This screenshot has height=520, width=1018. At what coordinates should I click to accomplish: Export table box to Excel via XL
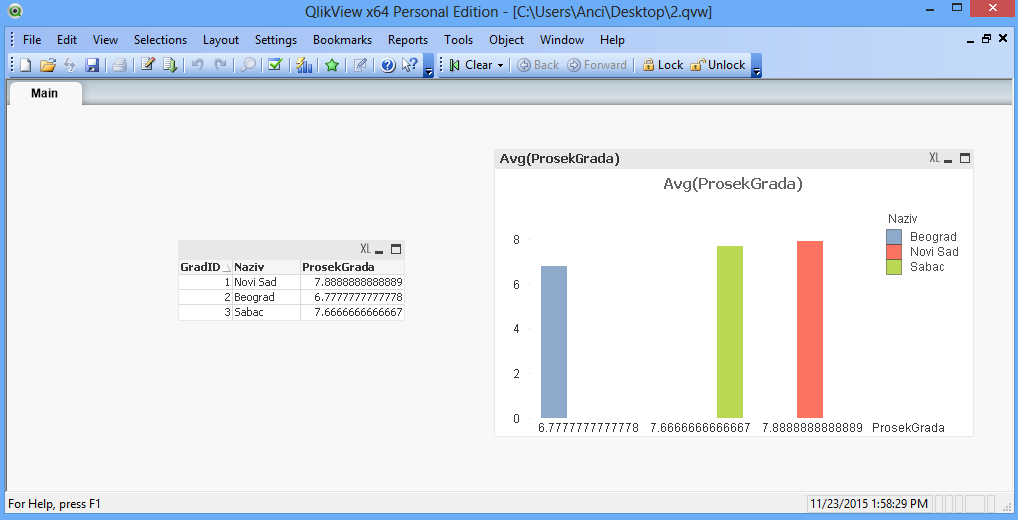click(366, 249)
